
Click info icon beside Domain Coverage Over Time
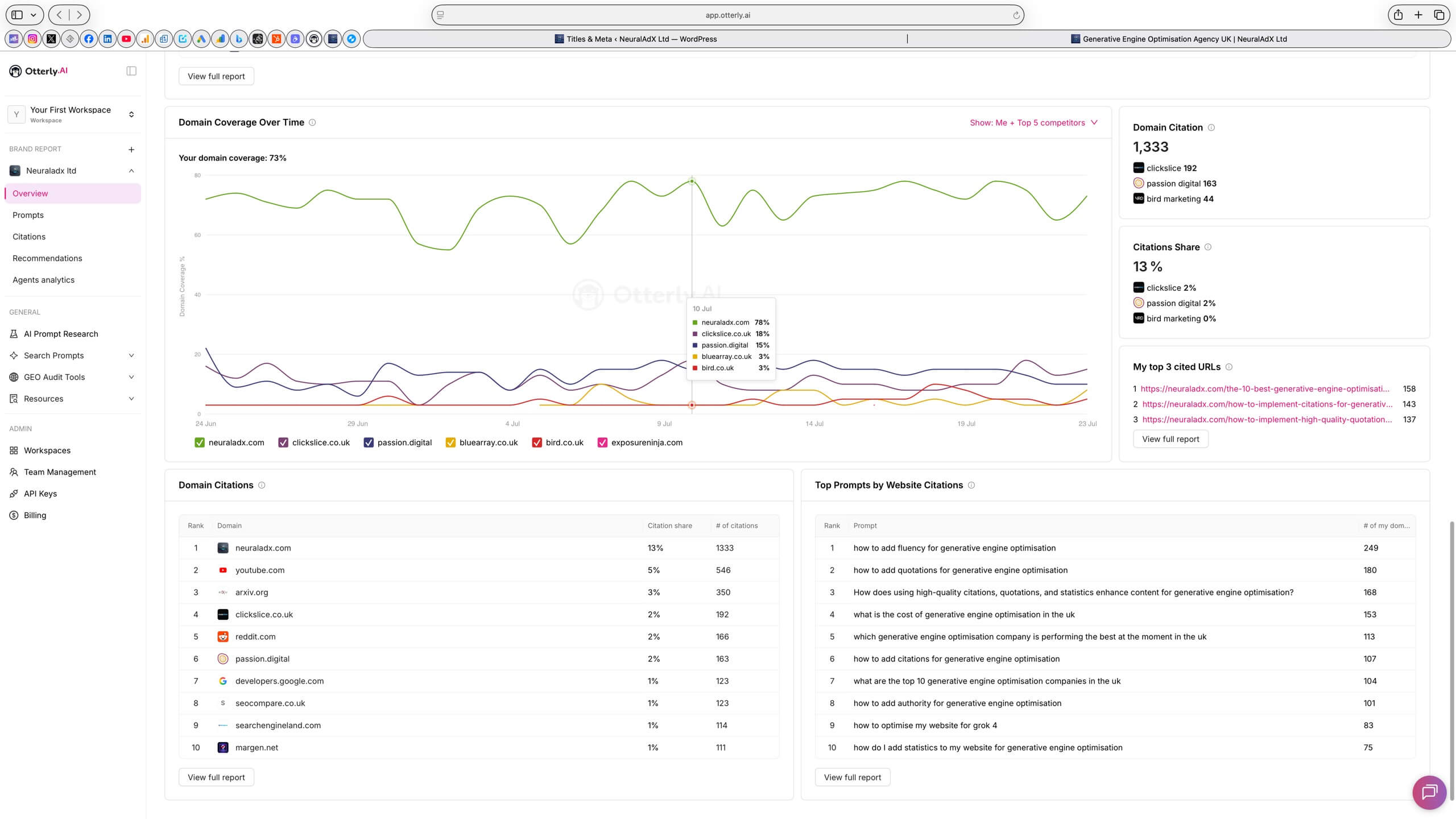coord(312,122)
